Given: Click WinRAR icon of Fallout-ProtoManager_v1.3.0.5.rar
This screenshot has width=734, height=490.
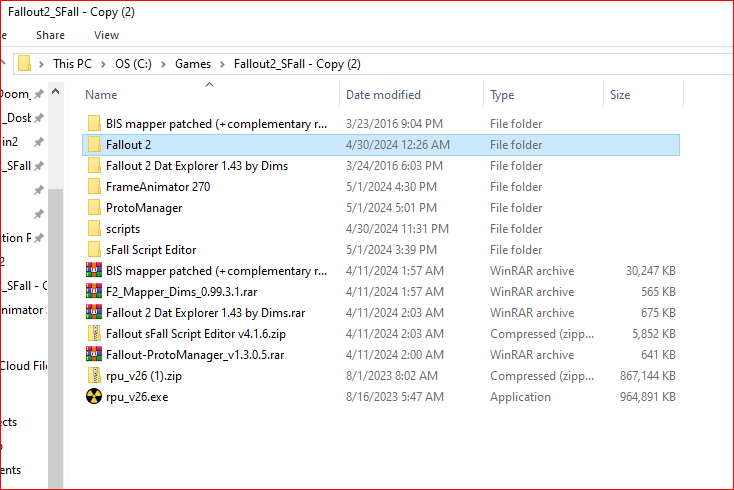Looking at the screenshot, I should [x=94, y=355].
